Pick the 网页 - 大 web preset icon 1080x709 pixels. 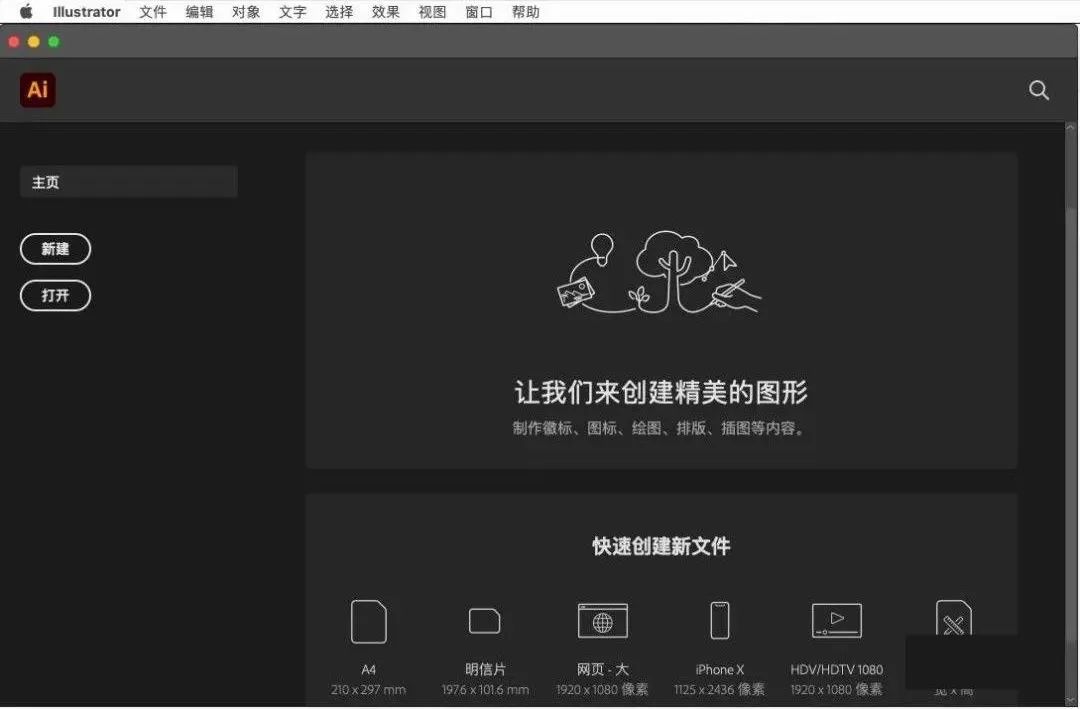[603, 621]
